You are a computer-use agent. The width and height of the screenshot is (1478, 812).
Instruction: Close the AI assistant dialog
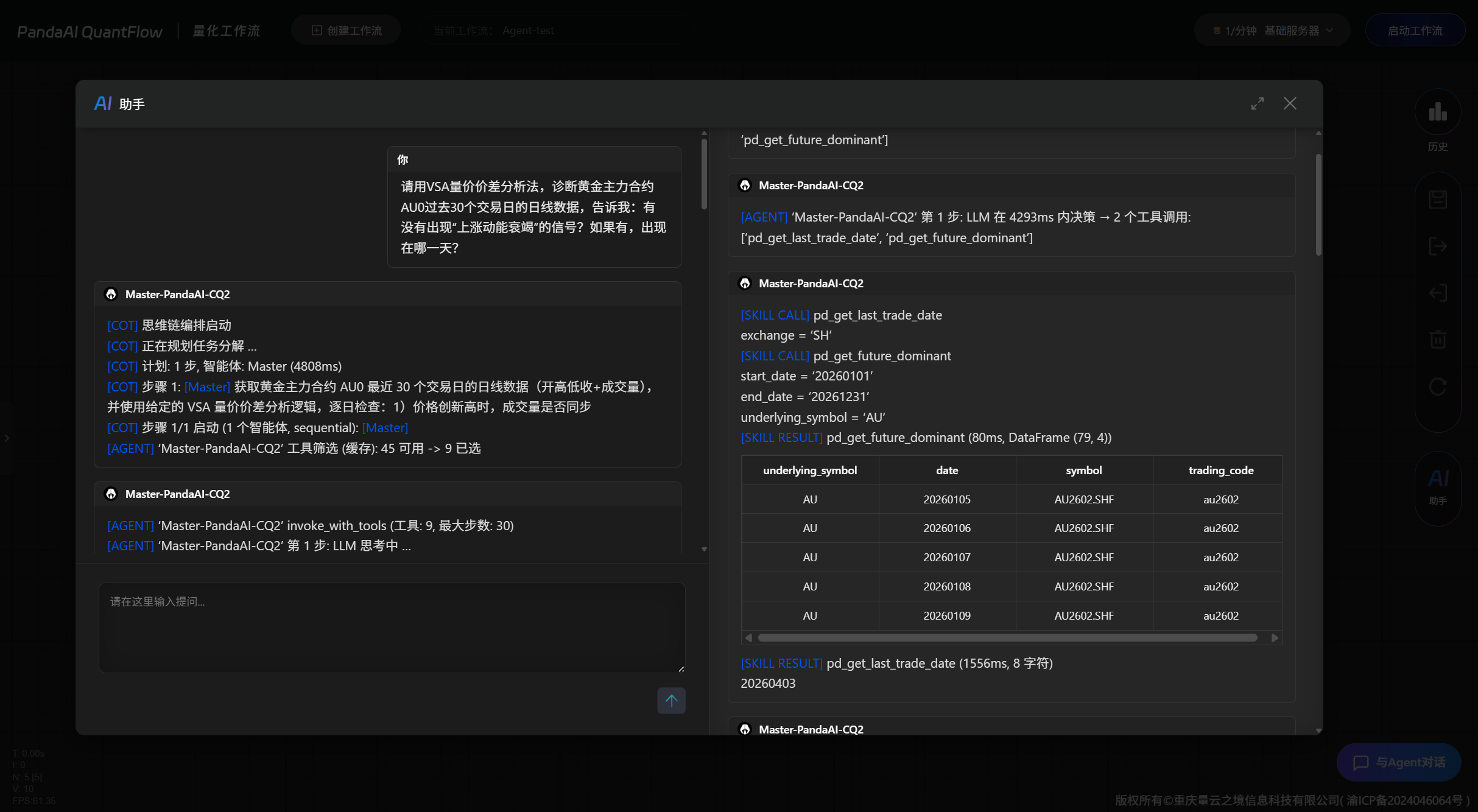1290,103
